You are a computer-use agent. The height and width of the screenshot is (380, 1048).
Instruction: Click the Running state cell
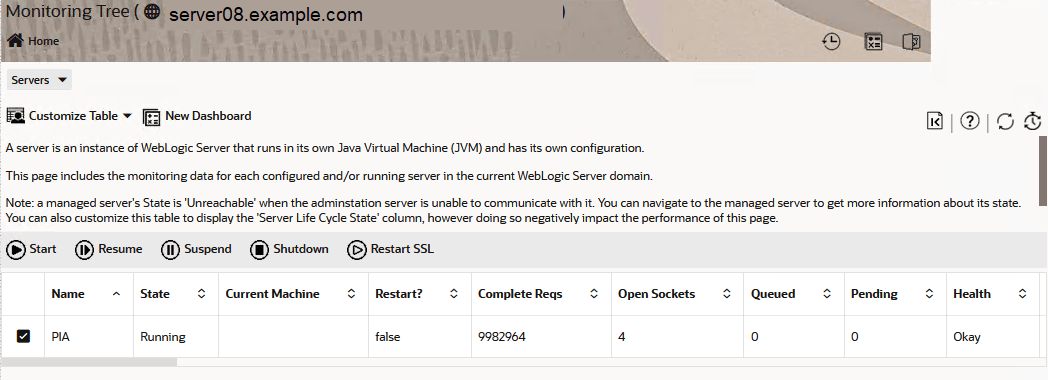[176, 337]
